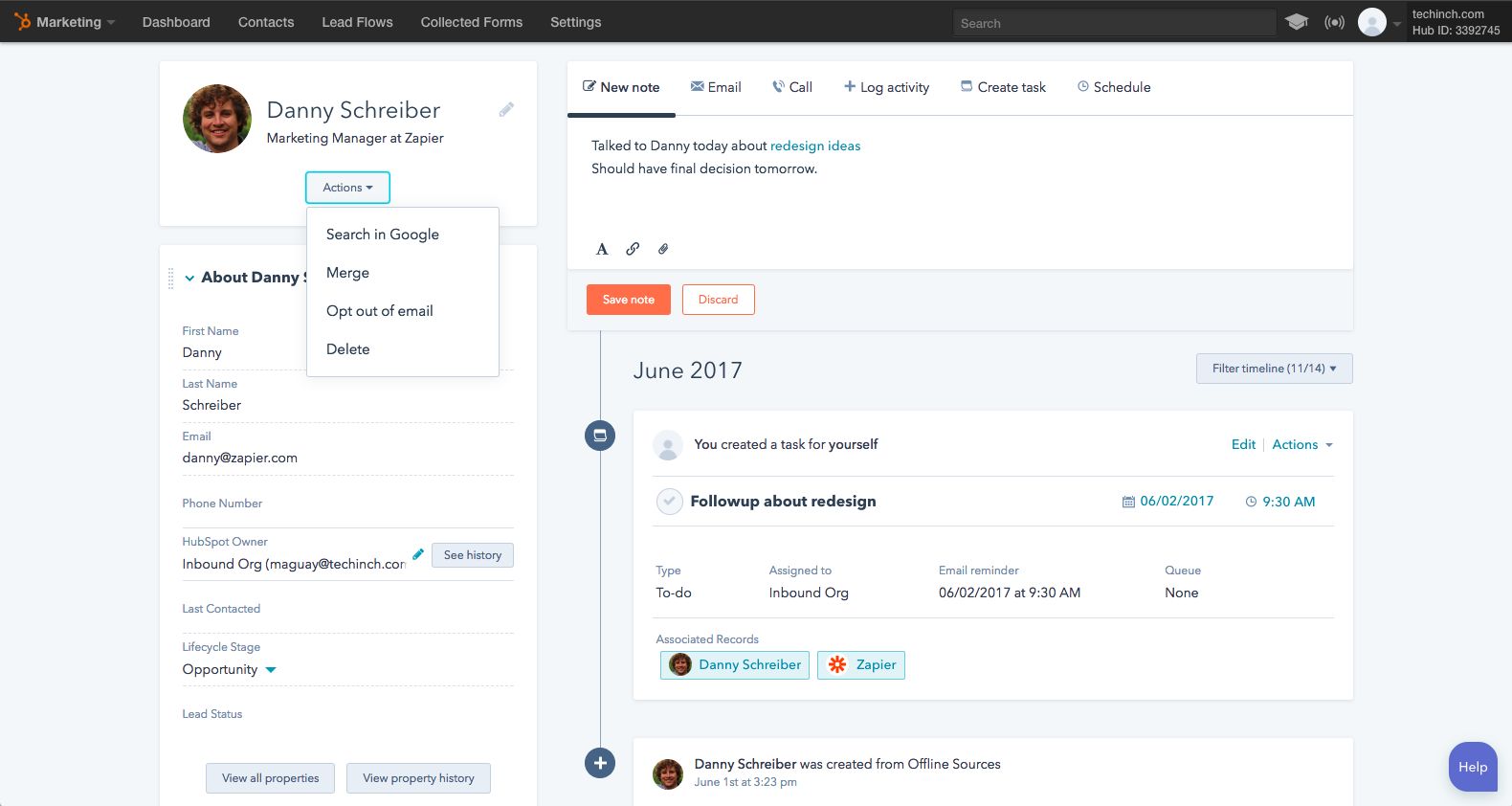
Task: Select Merge from the Actions menu
Action: (x=347, y=273)
